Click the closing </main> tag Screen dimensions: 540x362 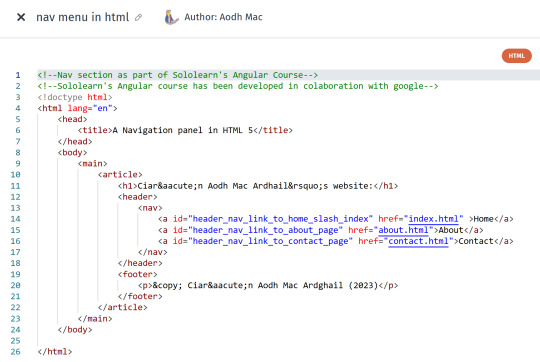coord(95,319)
